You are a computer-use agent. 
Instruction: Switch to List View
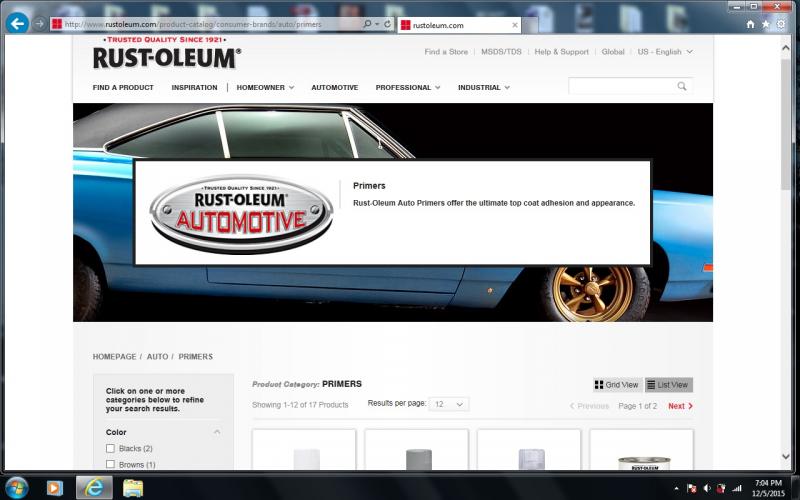pos(668,385)
